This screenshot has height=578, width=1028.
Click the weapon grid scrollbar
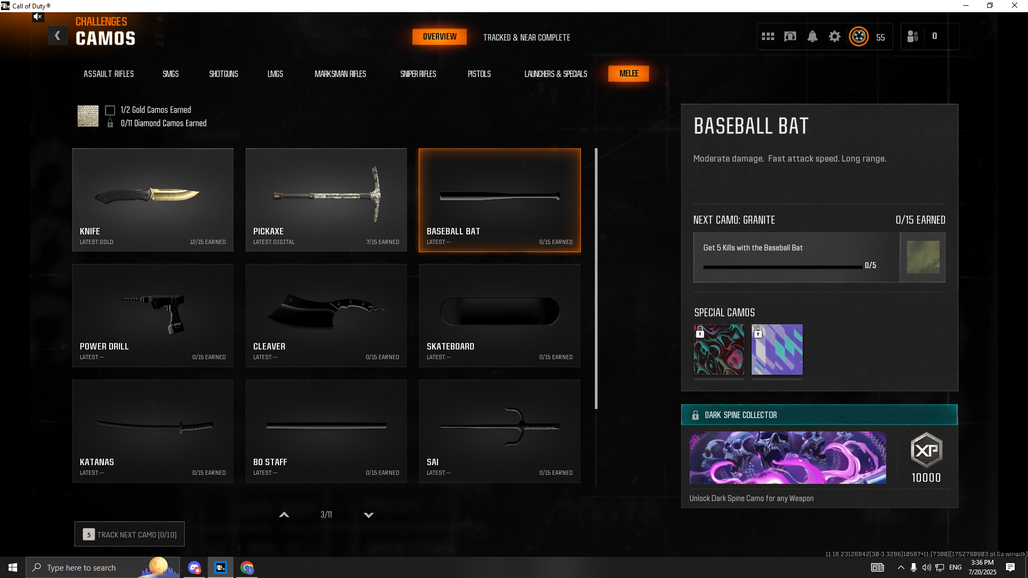tap(596, 279)
